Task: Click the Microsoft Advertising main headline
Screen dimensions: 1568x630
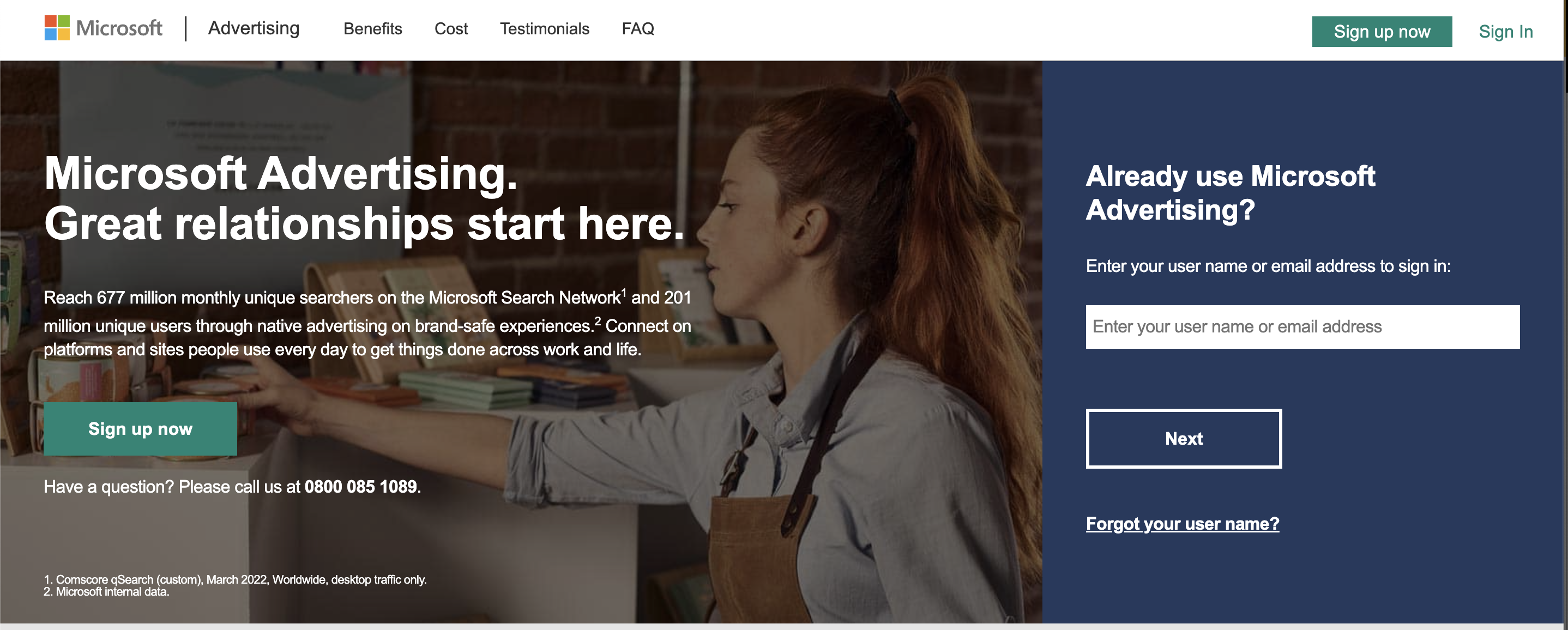Action: [x=364, y=198]
